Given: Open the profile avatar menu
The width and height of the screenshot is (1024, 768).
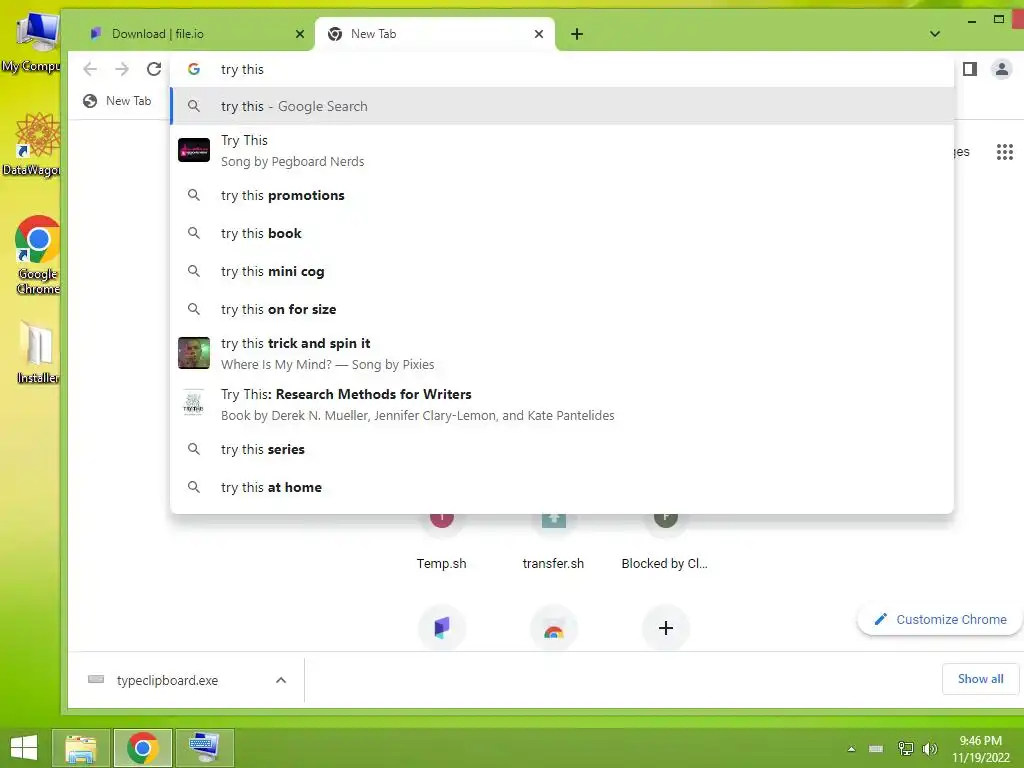Looking at the screenshot, I should (1001, 69).
